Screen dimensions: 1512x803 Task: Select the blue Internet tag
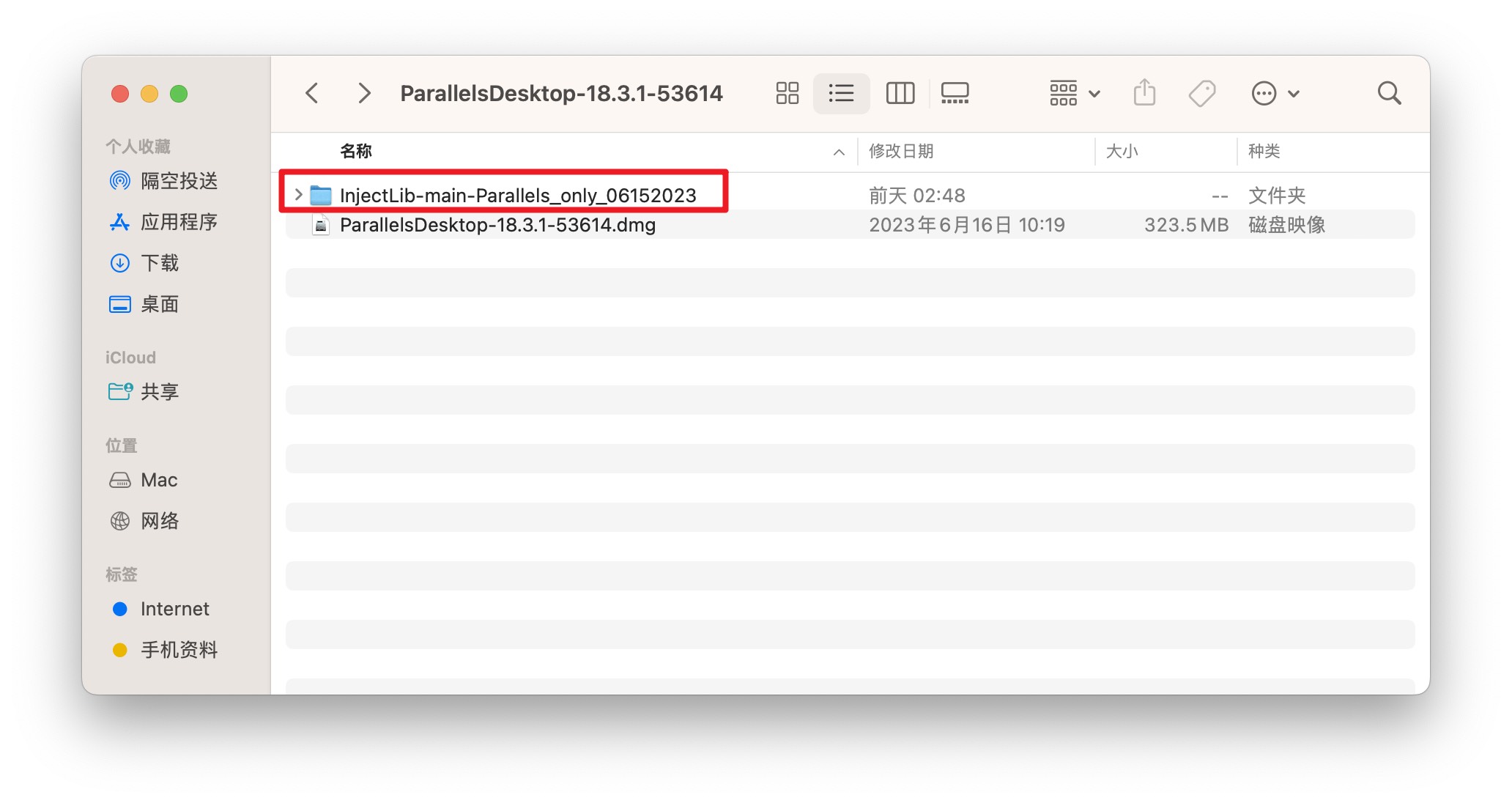click(x=174, y=609)
